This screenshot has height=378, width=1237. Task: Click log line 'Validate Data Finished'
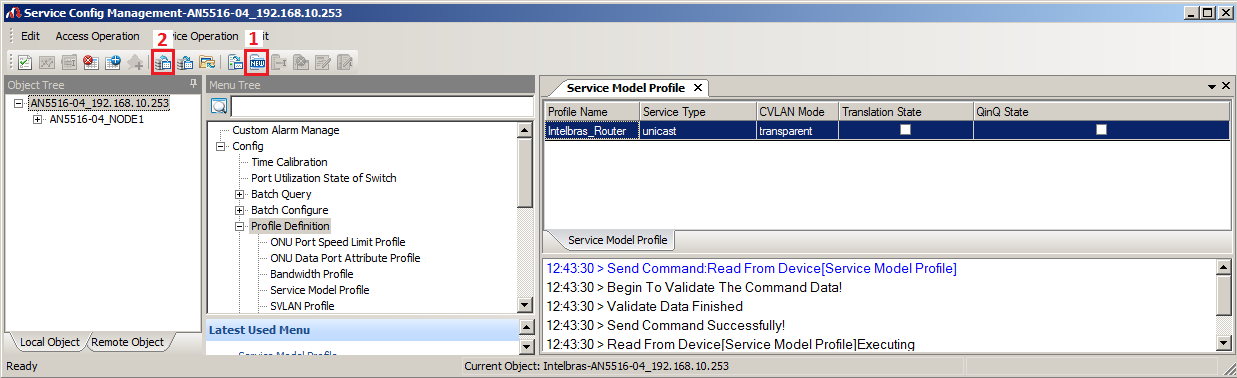pos(644,306)
